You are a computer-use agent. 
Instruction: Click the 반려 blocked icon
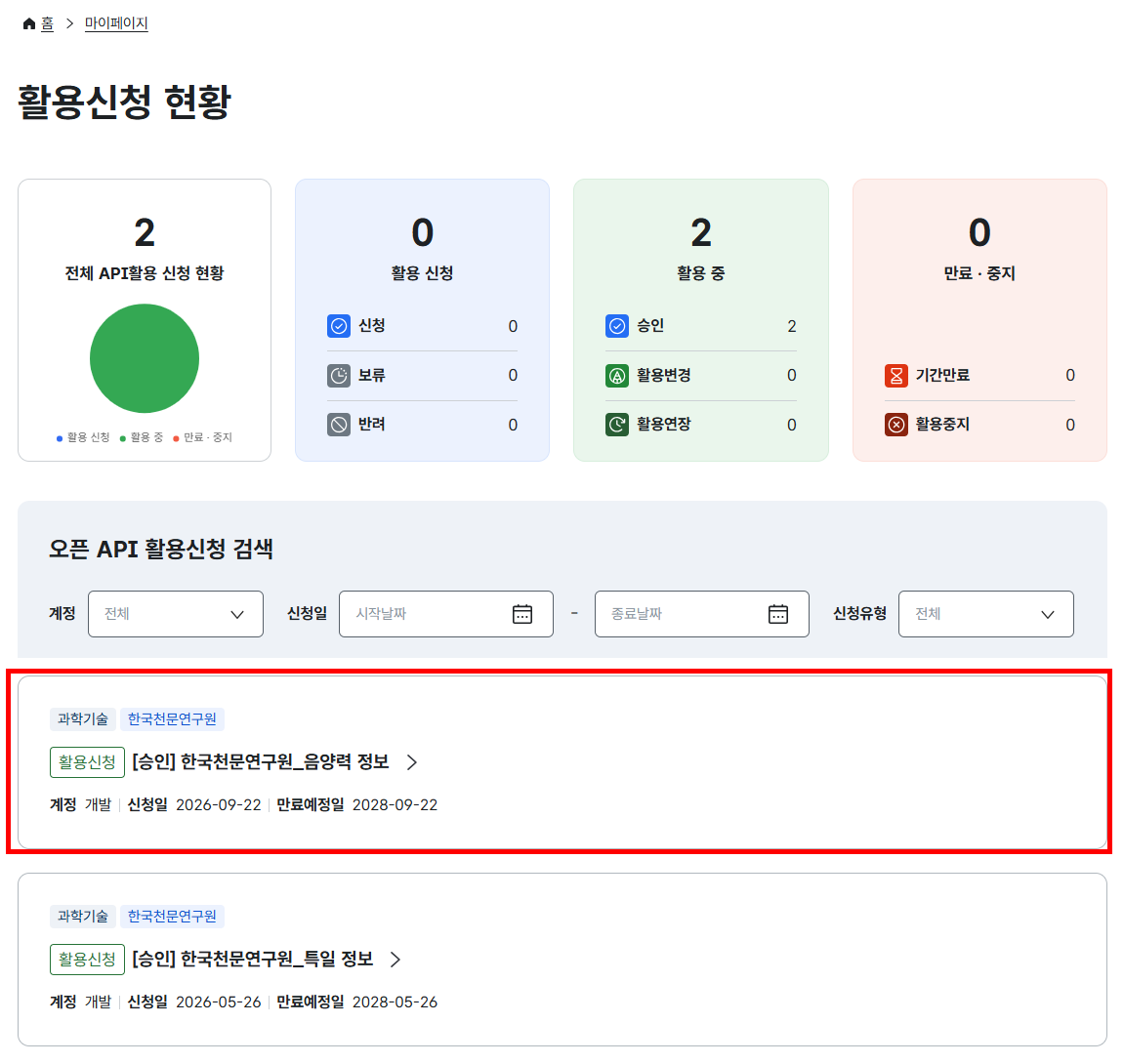(338, 425)
